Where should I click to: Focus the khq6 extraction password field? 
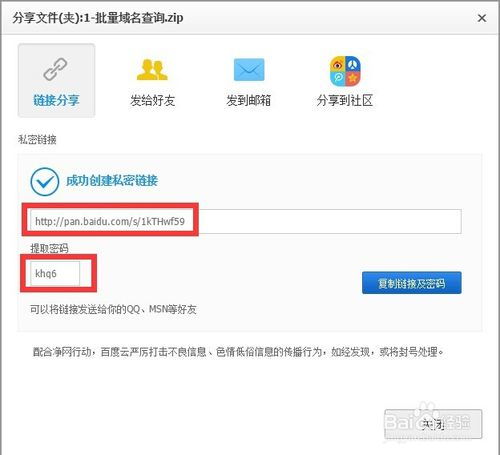(55, 273)
